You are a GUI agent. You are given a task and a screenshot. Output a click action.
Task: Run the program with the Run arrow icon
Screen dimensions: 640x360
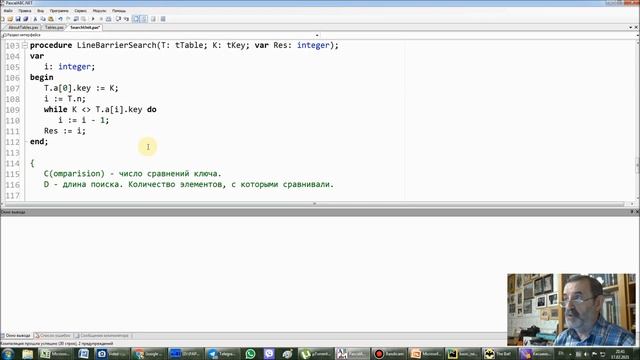(x=93, y=19)
